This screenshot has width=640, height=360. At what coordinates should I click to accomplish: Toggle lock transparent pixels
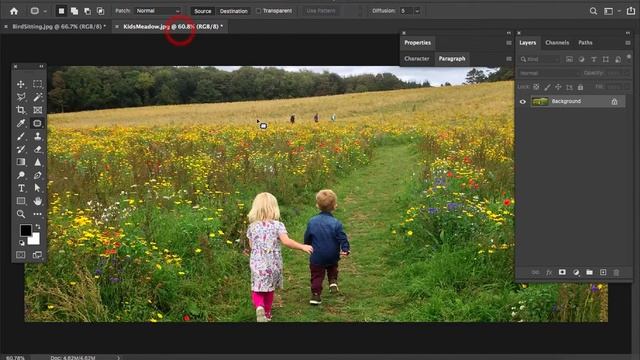coord(536,87)
